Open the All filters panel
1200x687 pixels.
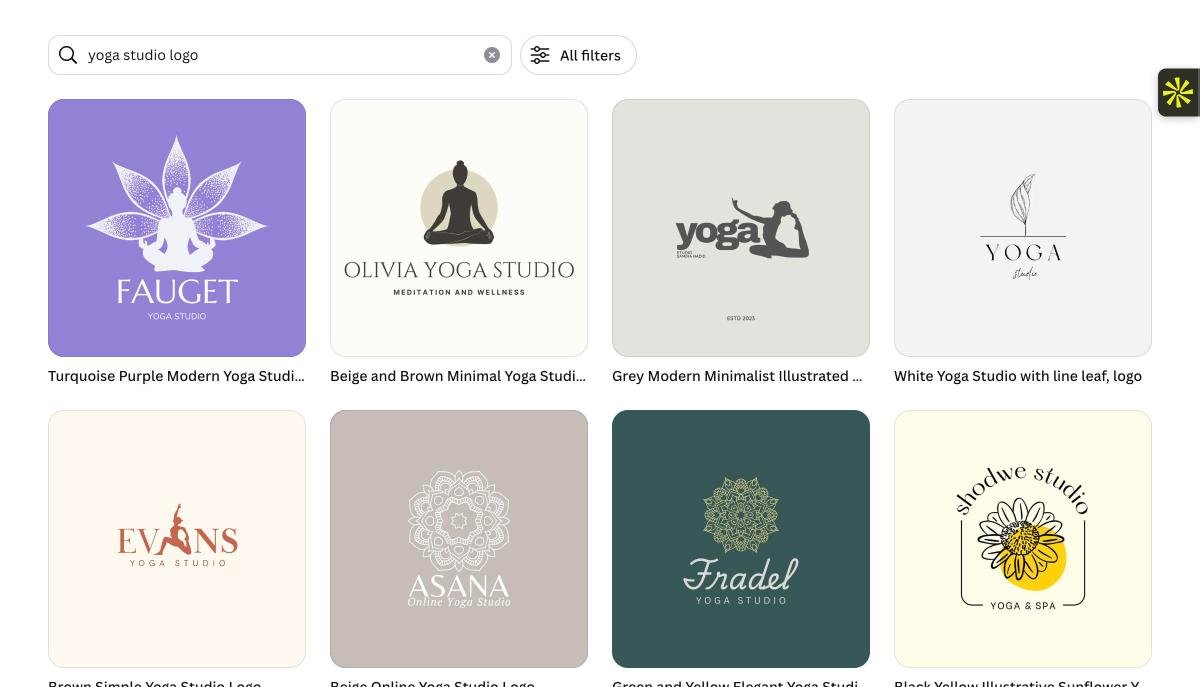pyautogui.click(x=578, y=55)
